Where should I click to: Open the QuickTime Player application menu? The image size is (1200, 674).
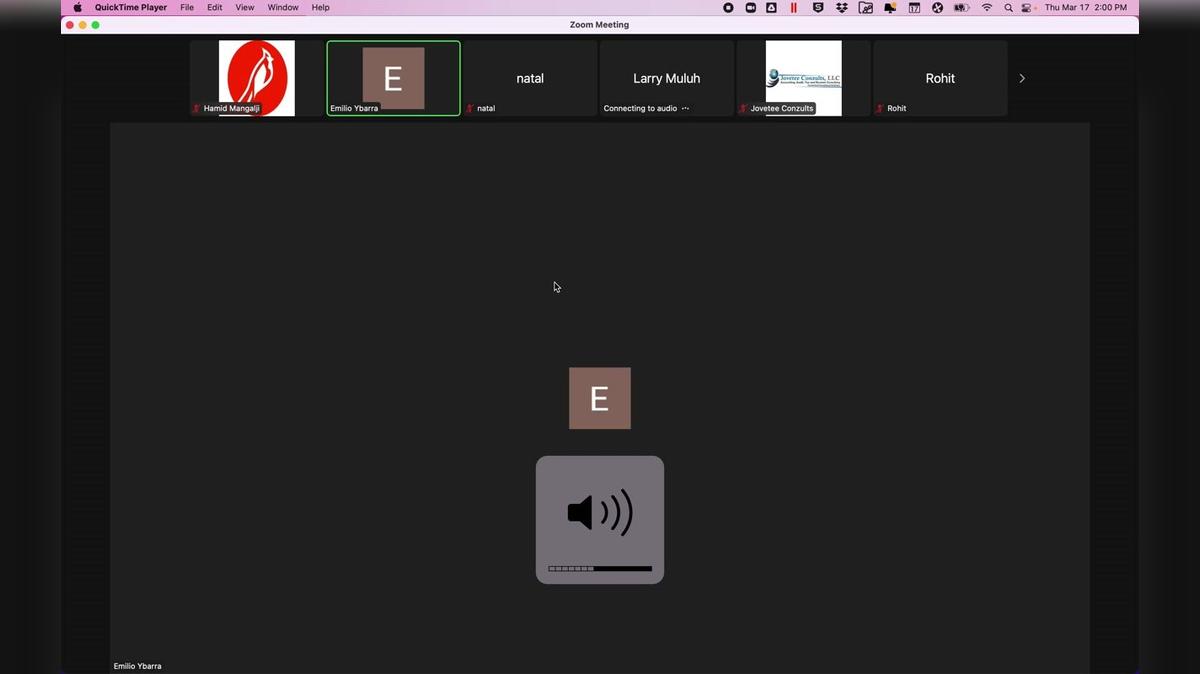point(131,8)
